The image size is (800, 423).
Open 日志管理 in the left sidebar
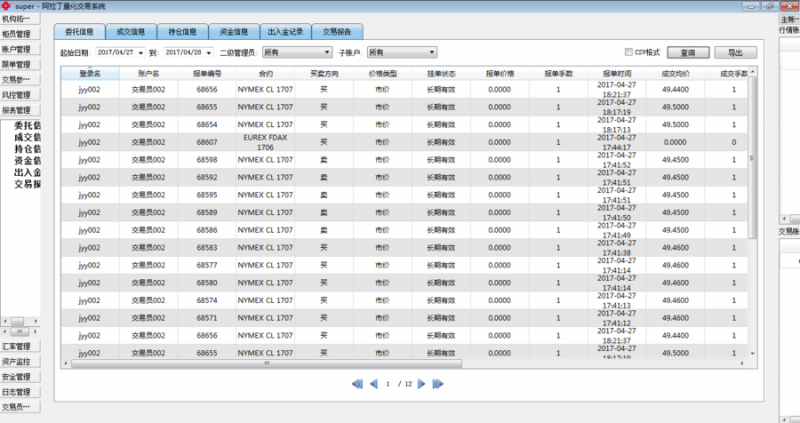tap(20, 392)
